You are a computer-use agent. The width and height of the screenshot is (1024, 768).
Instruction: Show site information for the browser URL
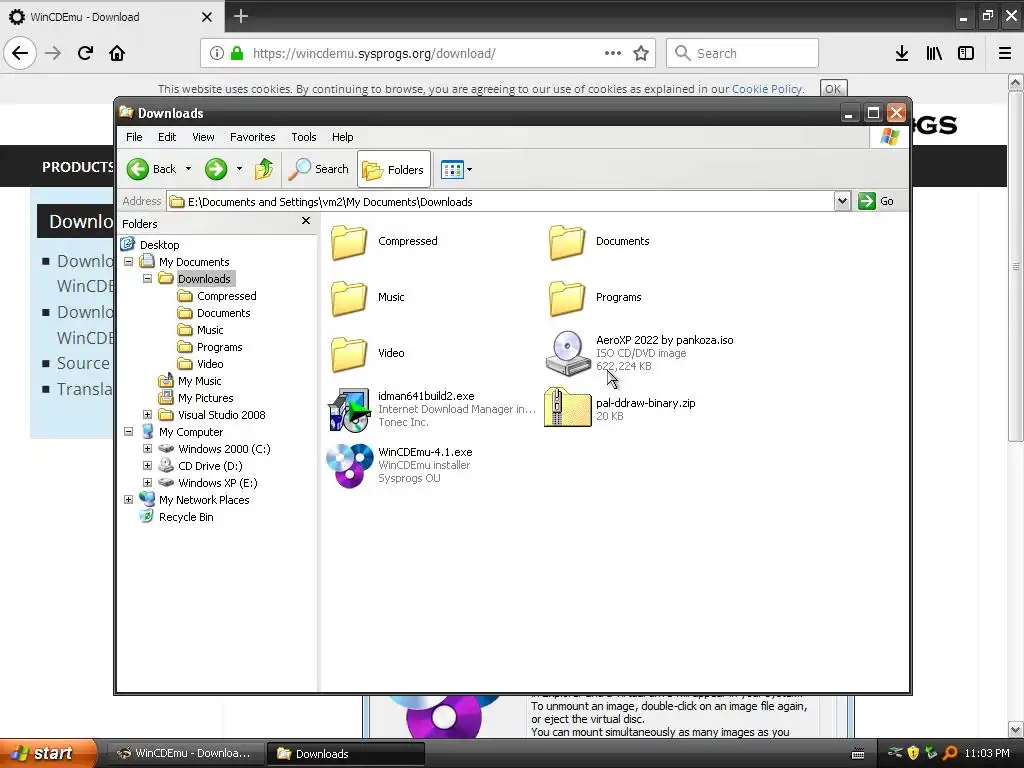[x=216, y=53]
